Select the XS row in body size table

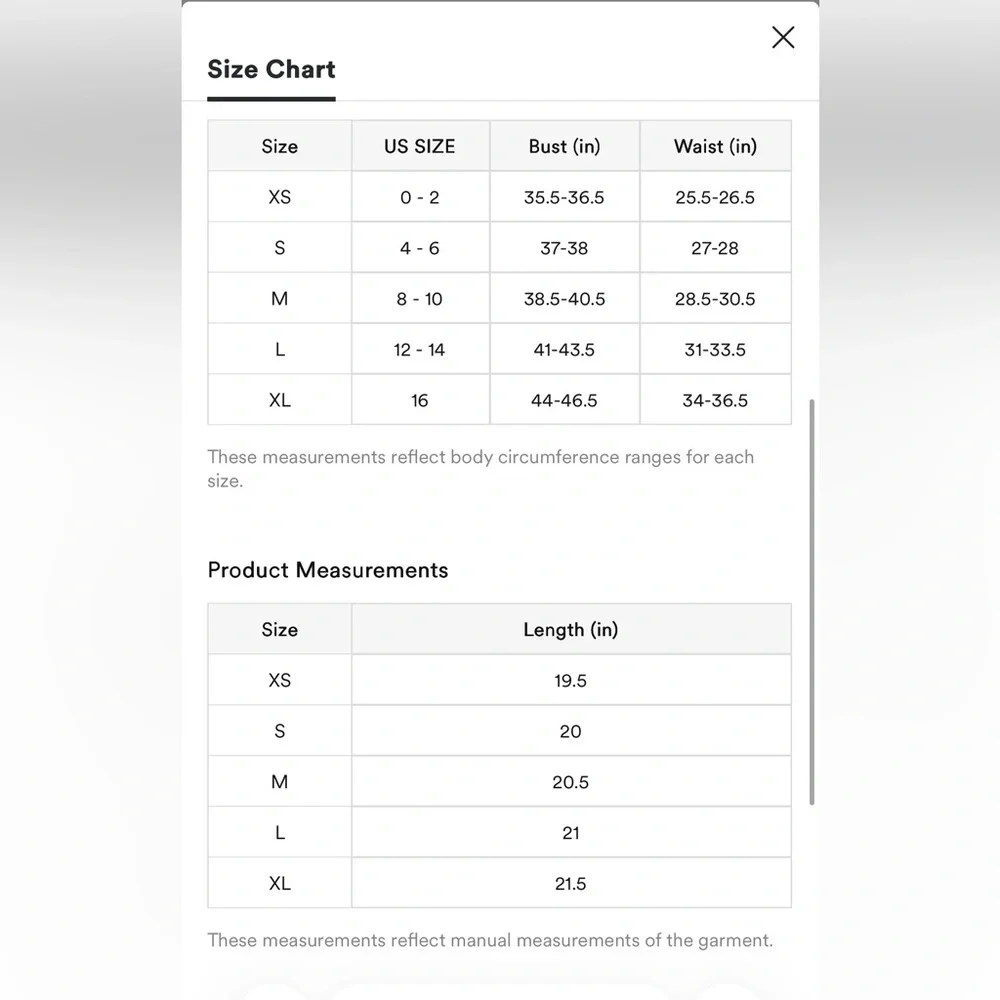(280, 197)
